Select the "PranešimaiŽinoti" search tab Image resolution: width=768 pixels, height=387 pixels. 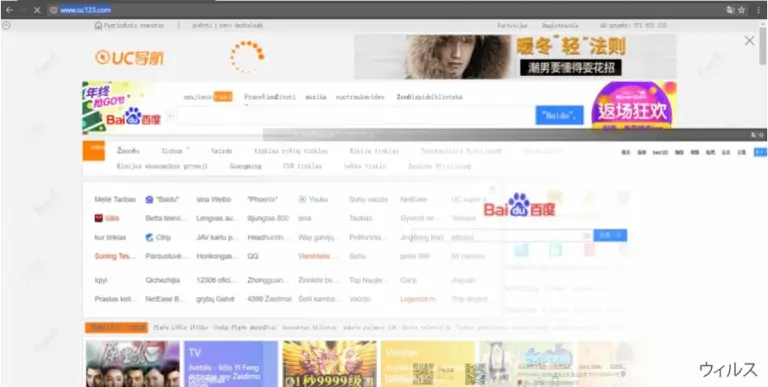point(270,97)
